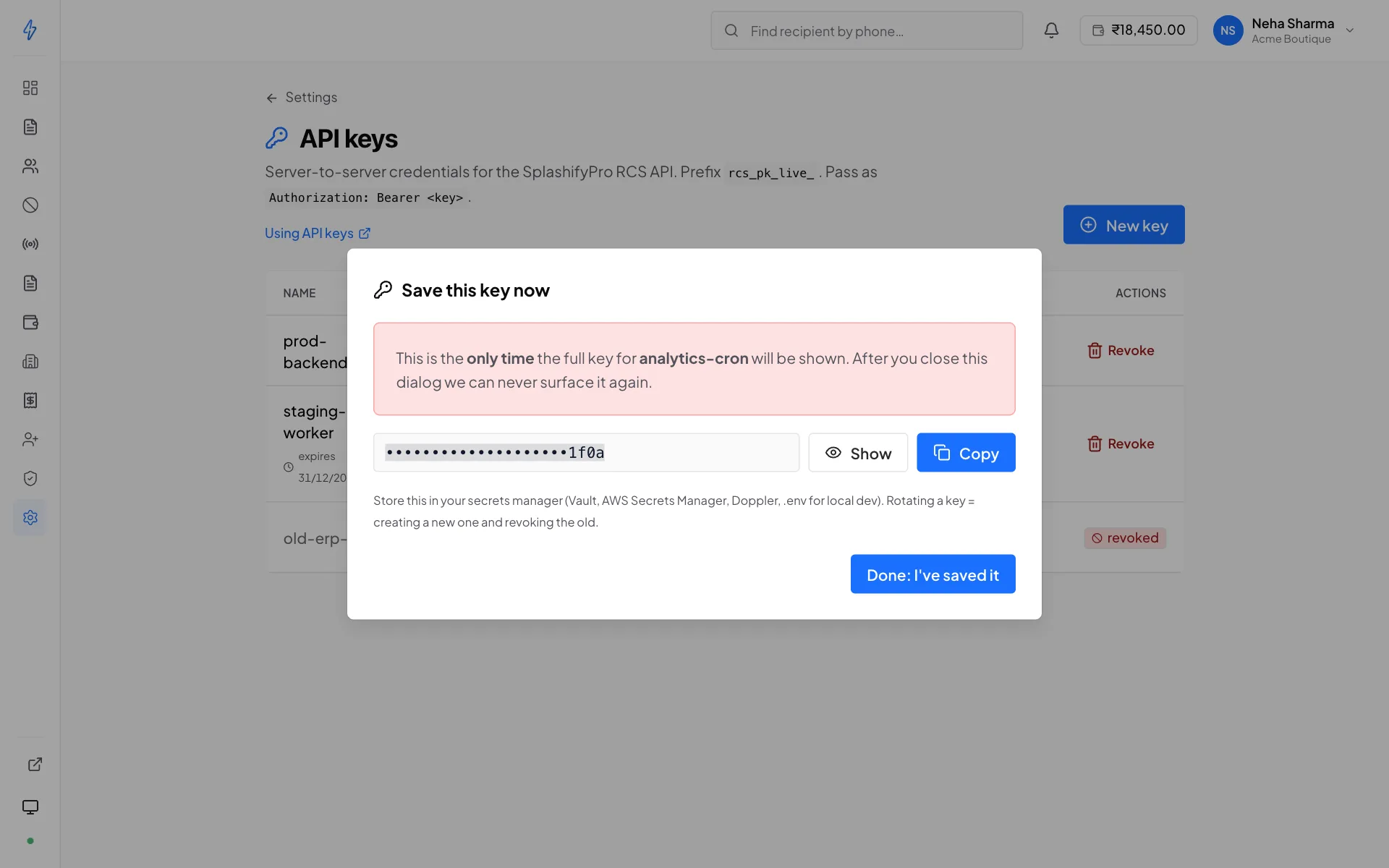
Task: Open the file text icon below broadcast
Action: [30, 284]
